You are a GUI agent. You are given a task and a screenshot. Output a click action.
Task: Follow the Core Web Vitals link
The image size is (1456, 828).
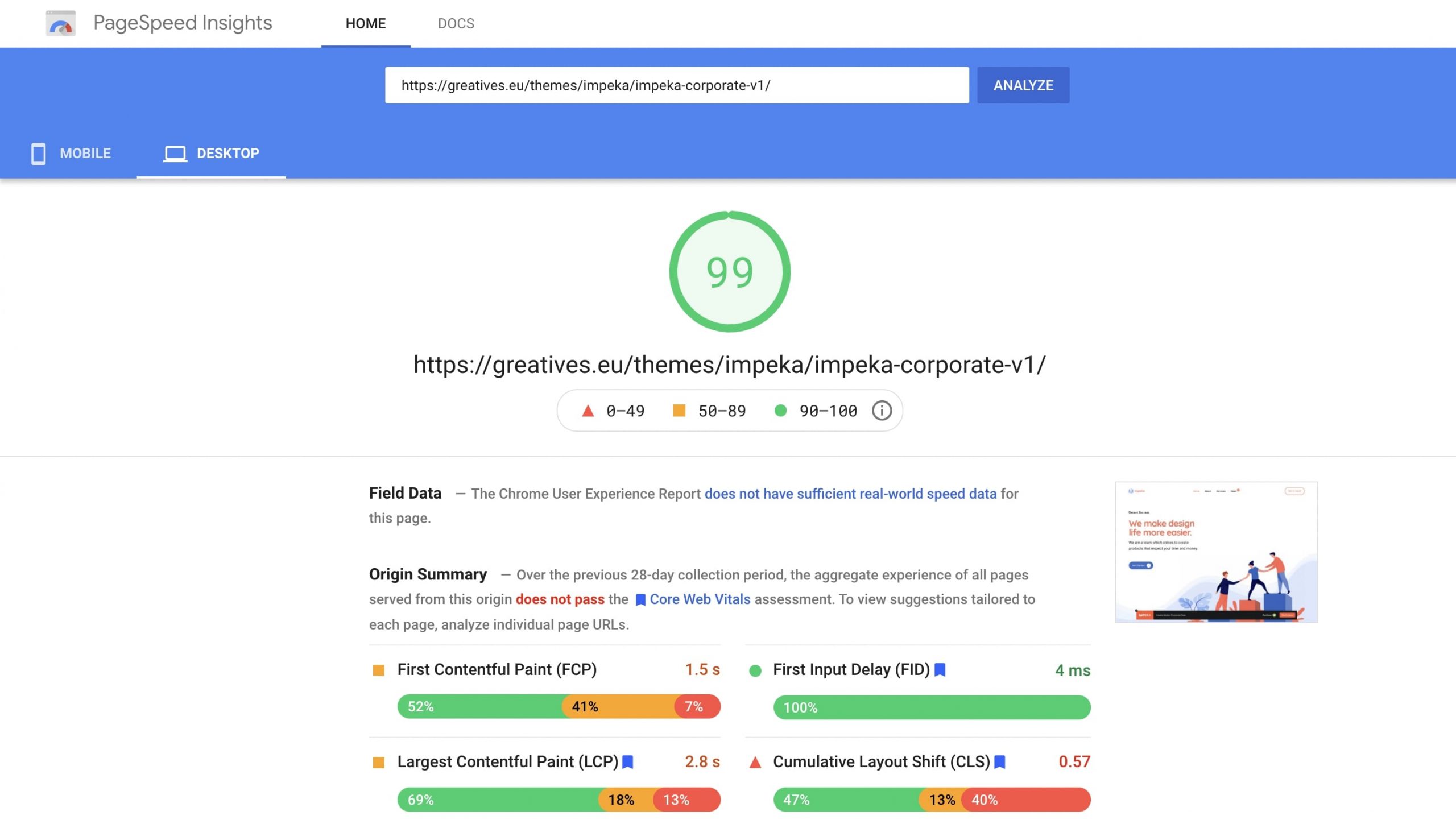pyautogui.click(x=700, y=599)
